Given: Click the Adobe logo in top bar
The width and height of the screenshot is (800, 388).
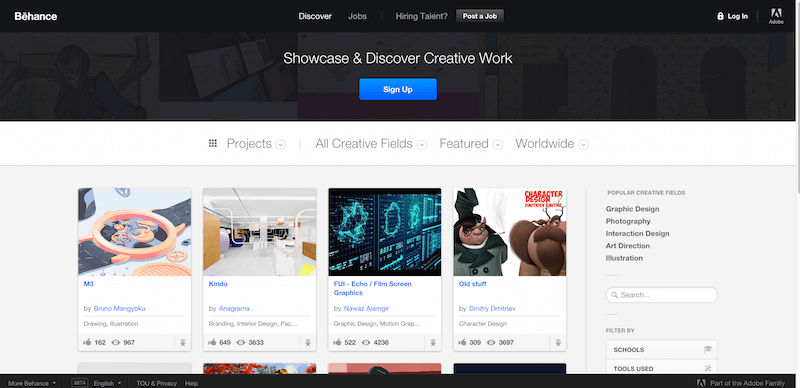Looking at the screenshot, I should (776, 16).
